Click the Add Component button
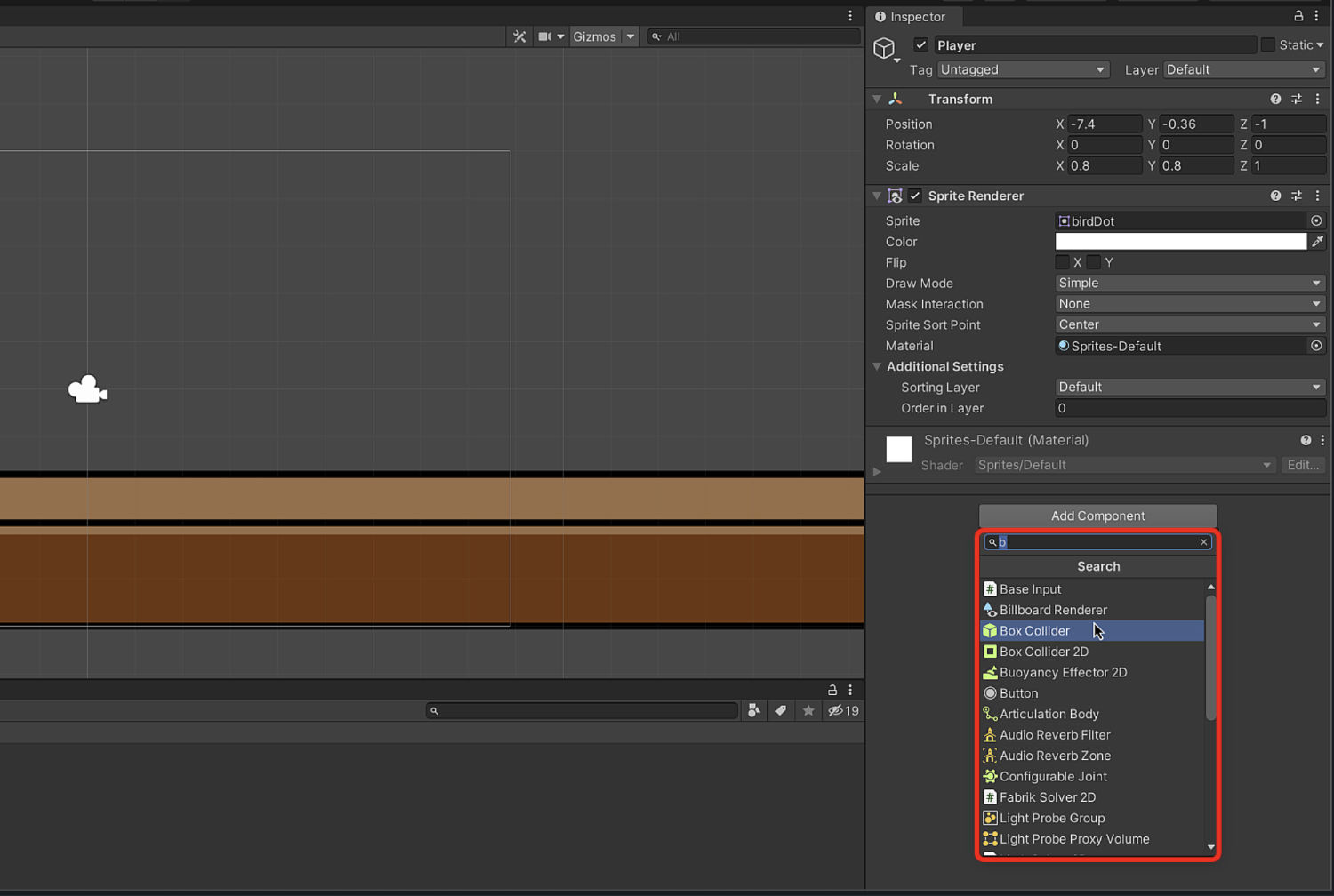This screenshot has height=896, width=1334. click(1097, 516)
